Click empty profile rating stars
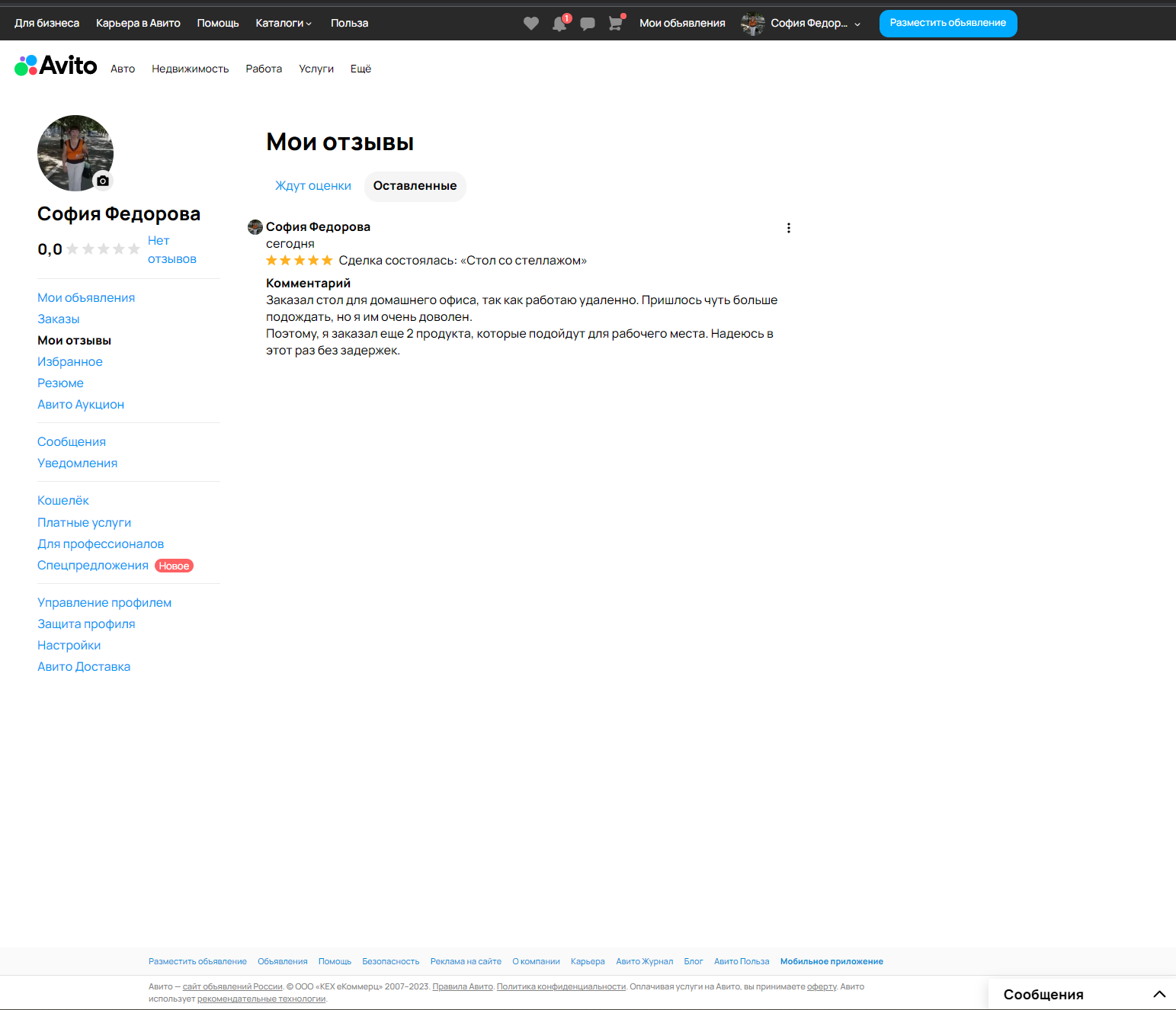This screenshot has width=1176, height=1010. click(x=103, y=249)
